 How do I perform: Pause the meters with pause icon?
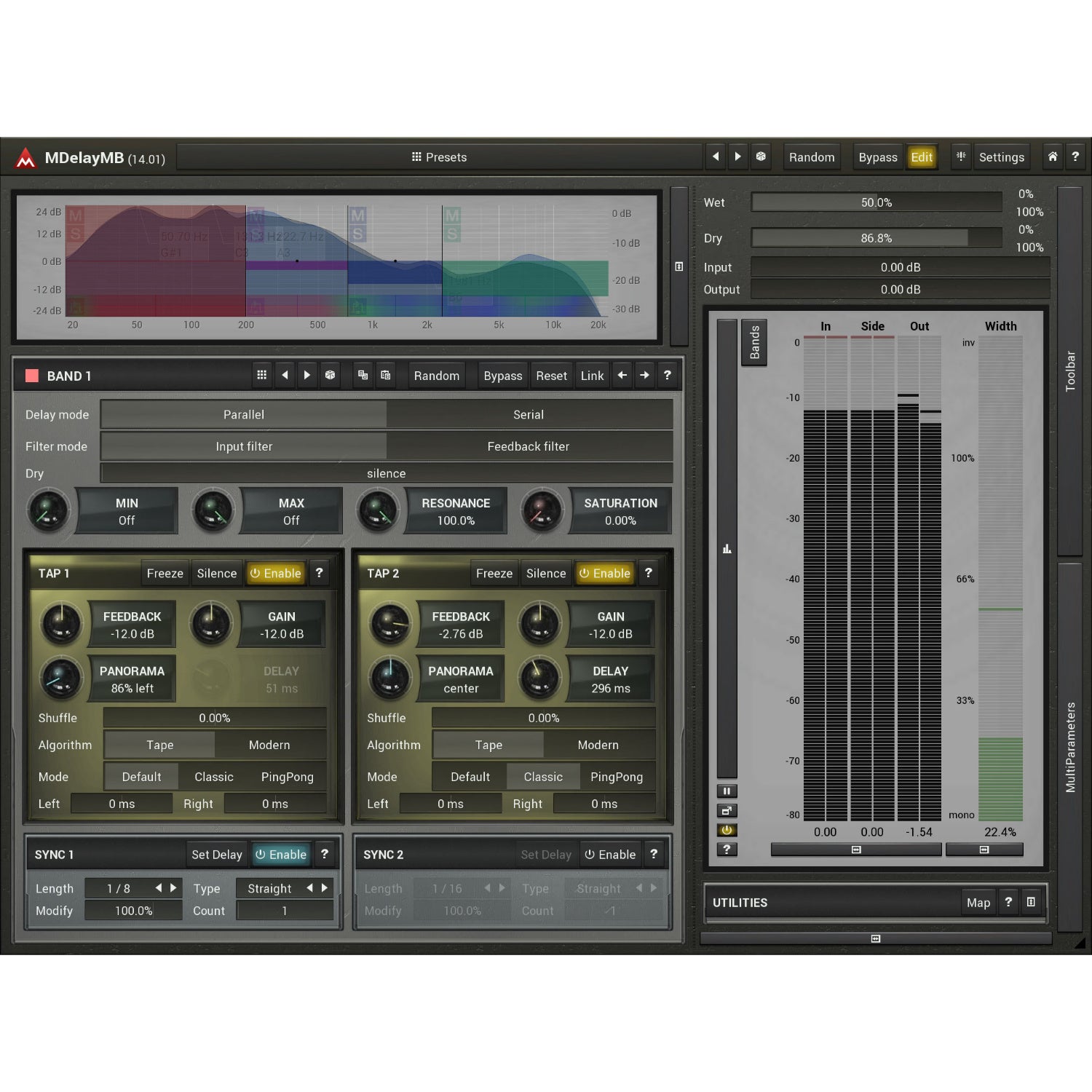click(x=727, y=791)
